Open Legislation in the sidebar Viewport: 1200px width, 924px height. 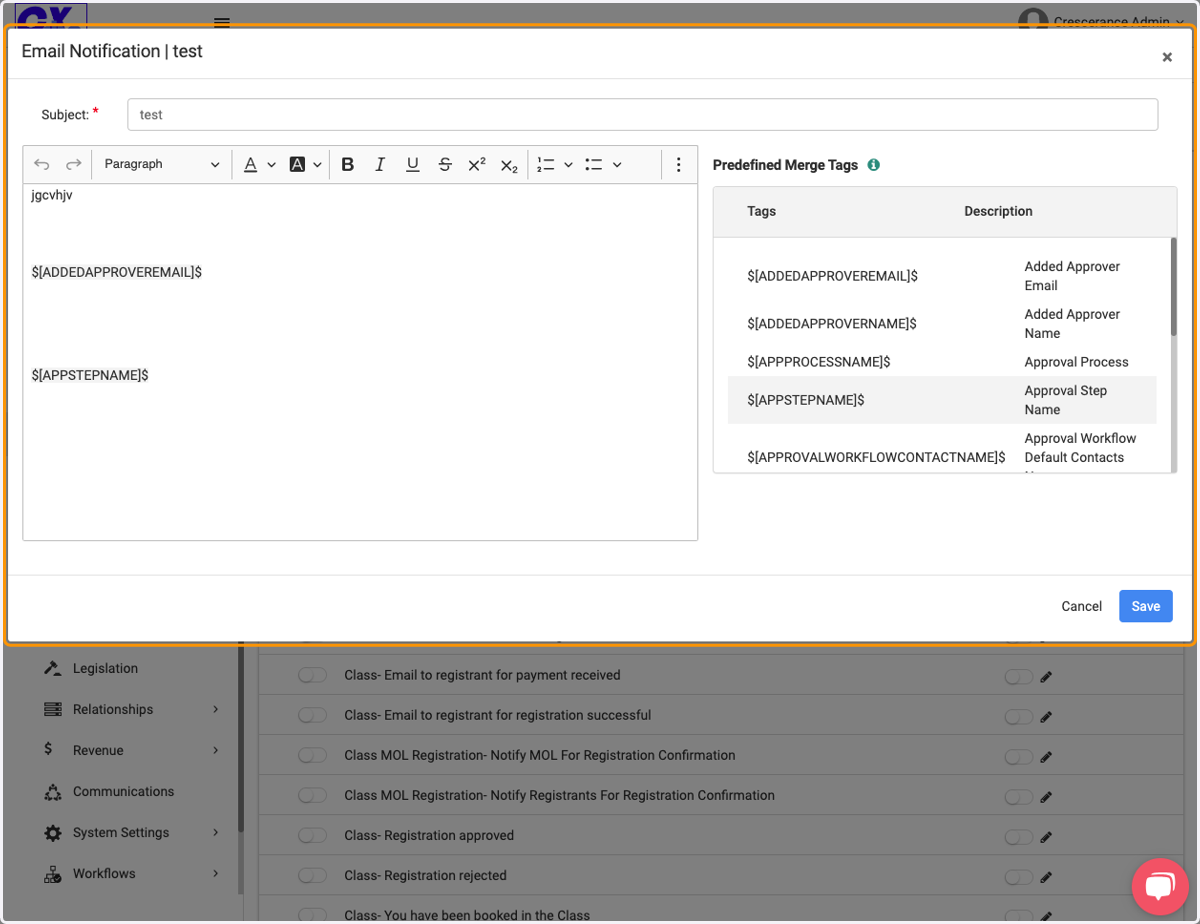click(x=105, y=668)
